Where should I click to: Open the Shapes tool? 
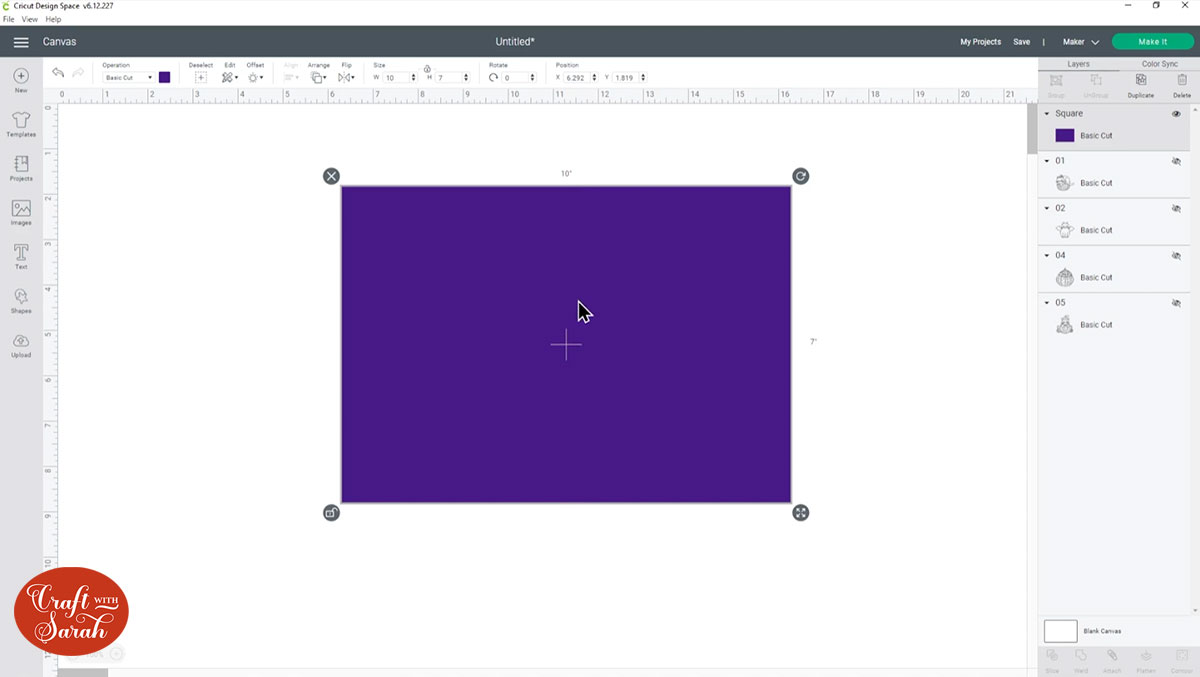[x=21, y=300]
